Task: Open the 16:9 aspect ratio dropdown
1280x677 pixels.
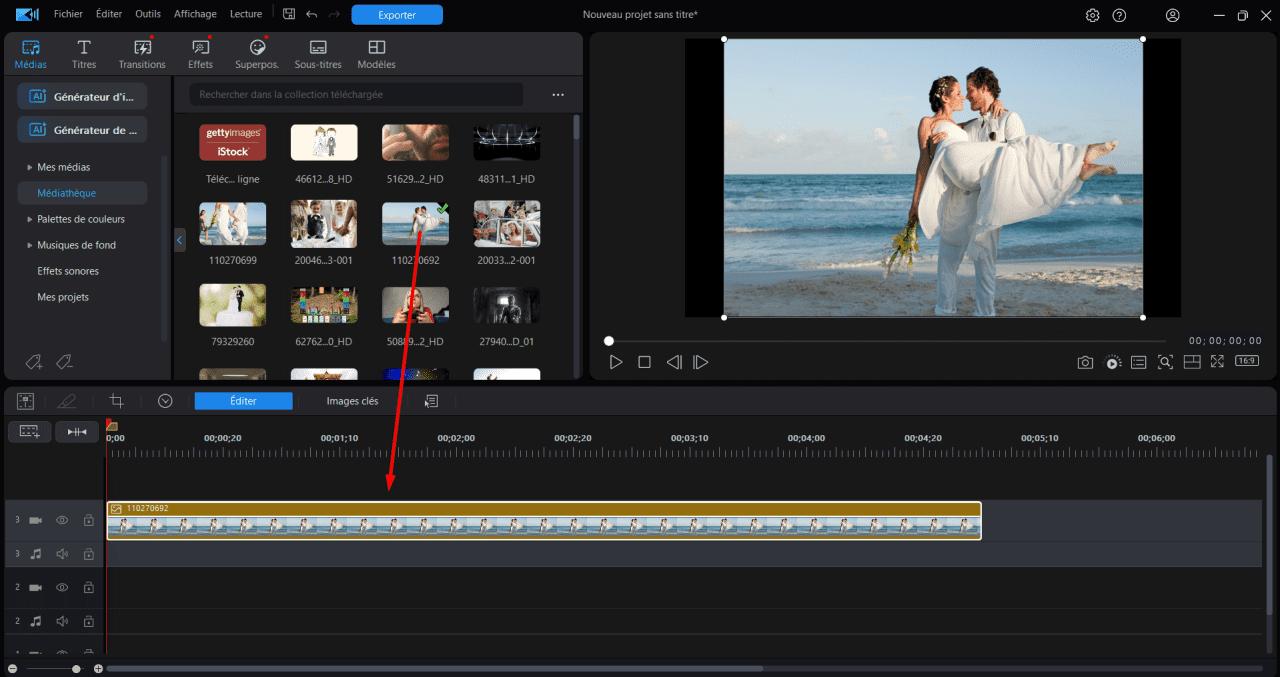Action: [x=1246, y=361]
